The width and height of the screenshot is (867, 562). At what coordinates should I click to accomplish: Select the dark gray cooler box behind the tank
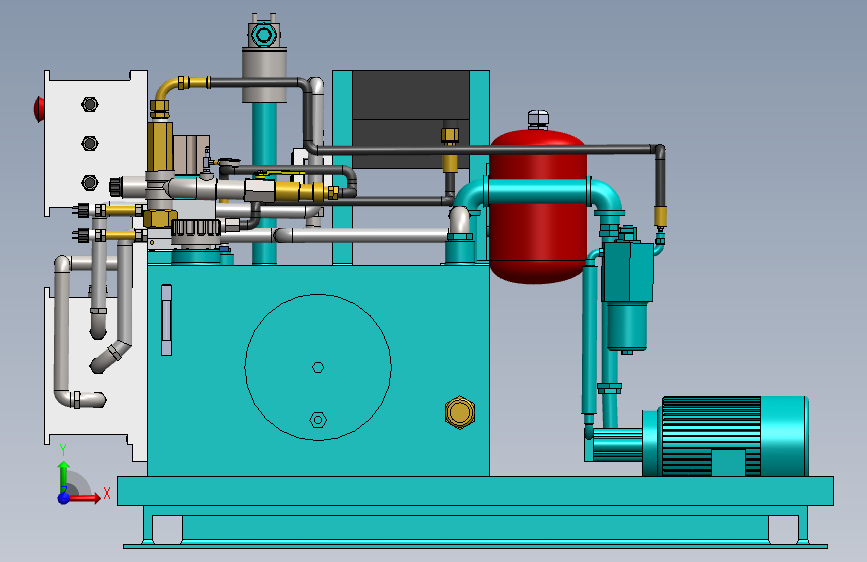click(x=411, y=119)
